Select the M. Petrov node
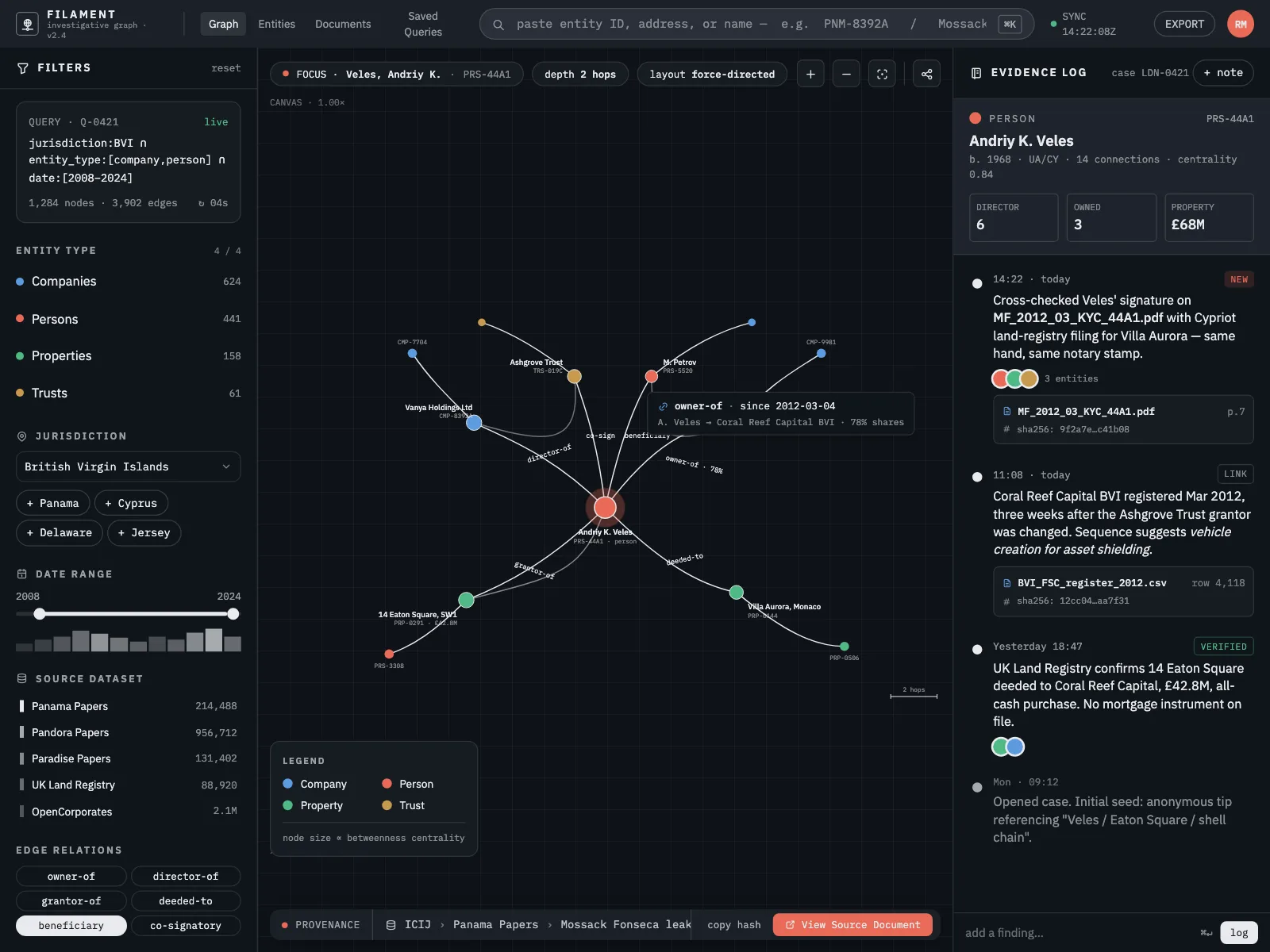The width and height of the screenshot is (1270, 952). (651, 376)
